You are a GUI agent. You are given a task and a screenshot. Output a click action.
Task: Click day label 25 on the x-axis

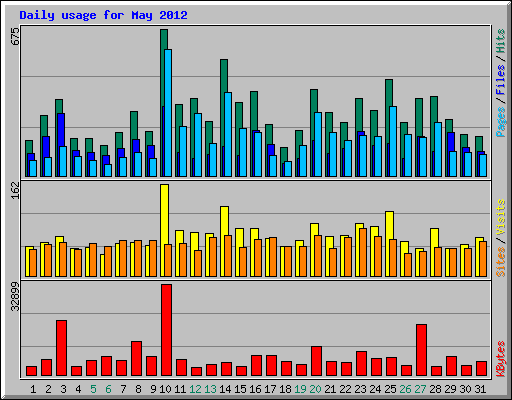[390, 389]
